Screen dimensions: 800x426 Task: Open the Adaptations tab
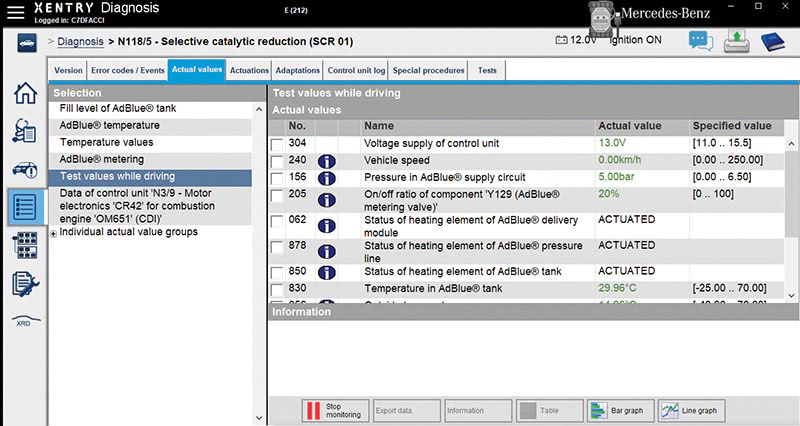point(297,70)
